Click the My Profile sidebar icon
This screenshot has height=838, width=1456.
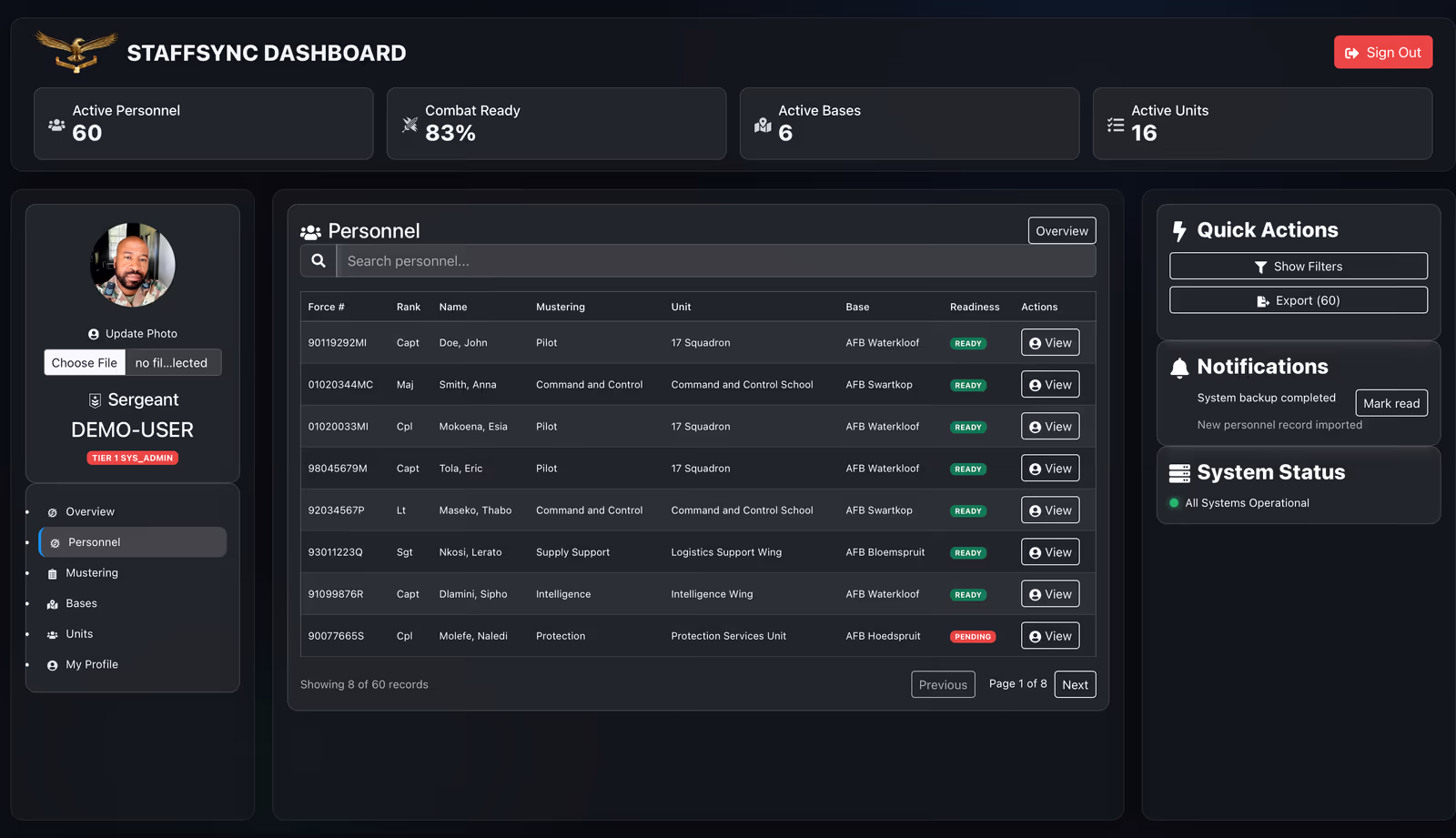tap(53, 665)
